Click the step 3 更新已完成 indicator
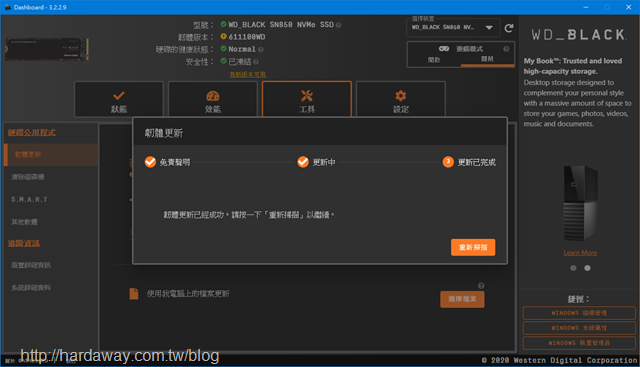Viewport: 640px width, 367px height. 448,162
